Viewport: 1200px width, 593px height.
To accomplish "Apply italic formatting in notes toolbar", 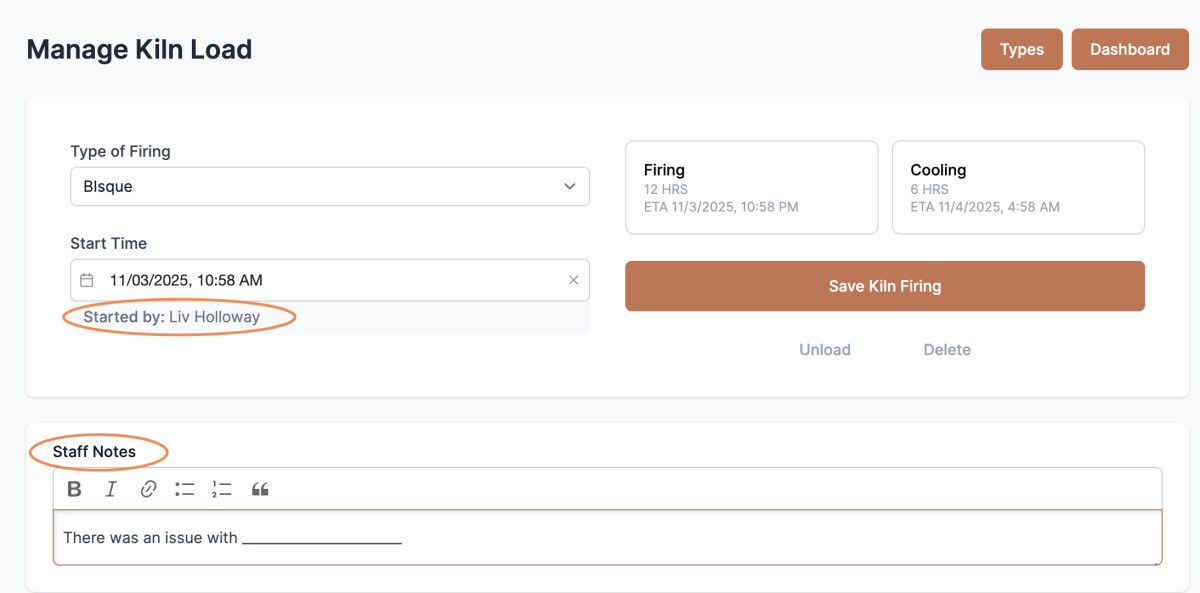I will pos(111,489).
